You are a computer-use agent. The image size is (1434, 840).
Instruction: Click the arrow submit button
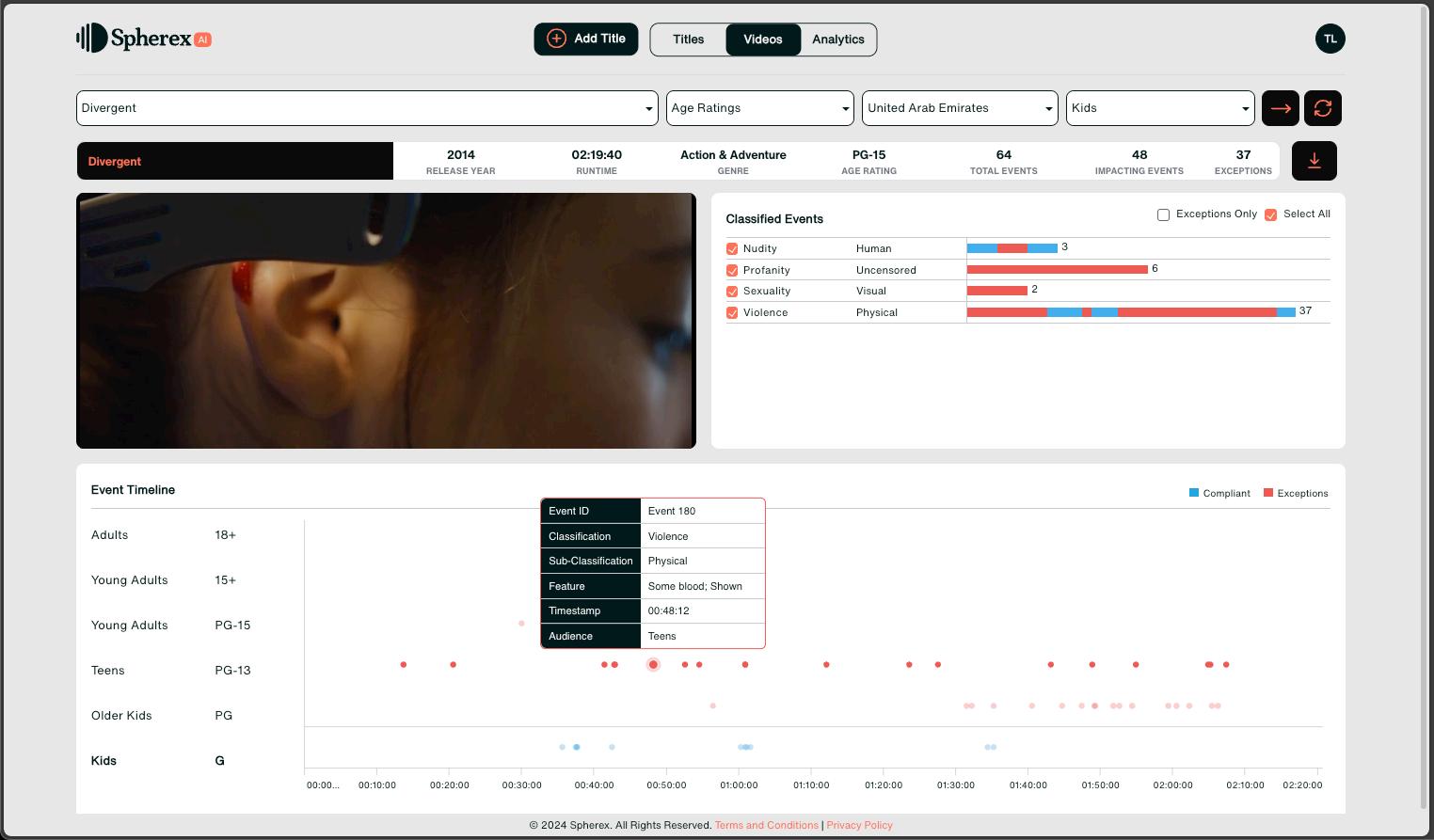point(1281,108)
